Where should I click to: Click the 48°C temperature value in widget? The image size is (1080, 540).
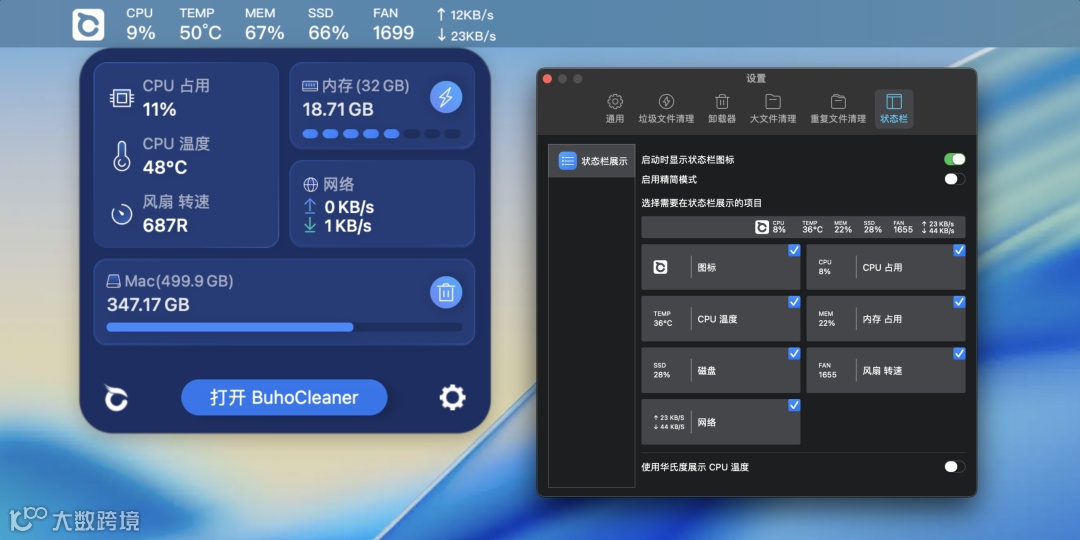(165, 167)
